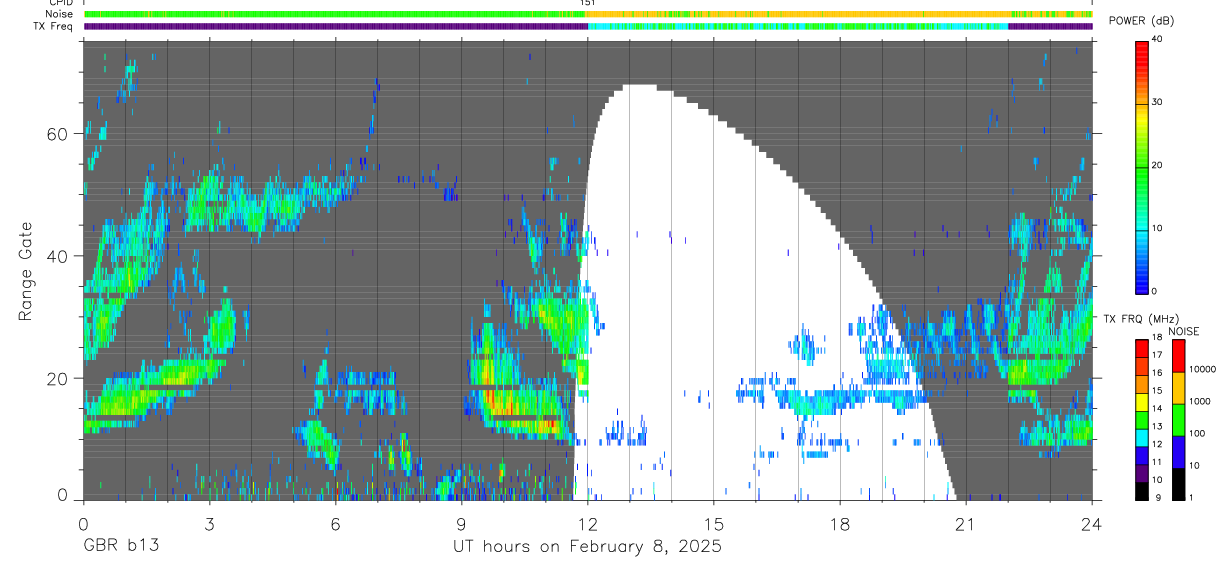1228x567 pixels.
Task: Click the "20" tick on the Range Gate axis
Action: tap(58, 378)
